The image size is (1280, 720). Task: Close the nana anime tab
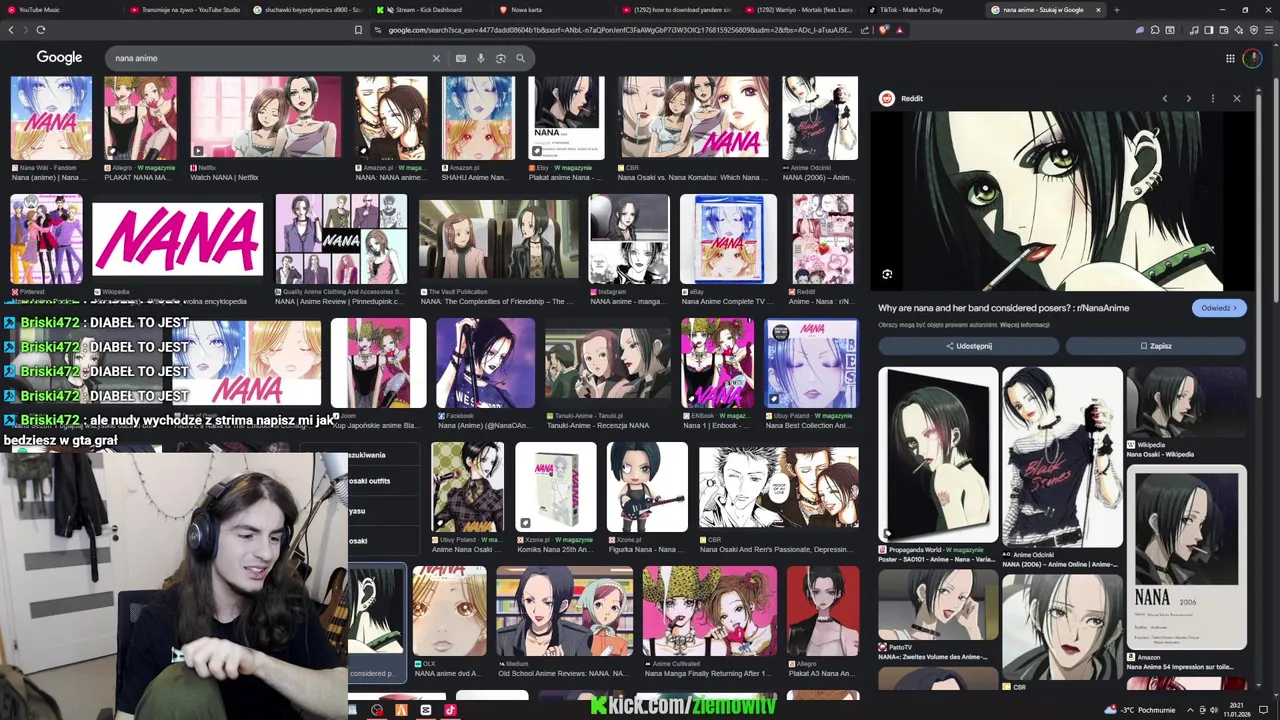click(x=1098, y=10)
